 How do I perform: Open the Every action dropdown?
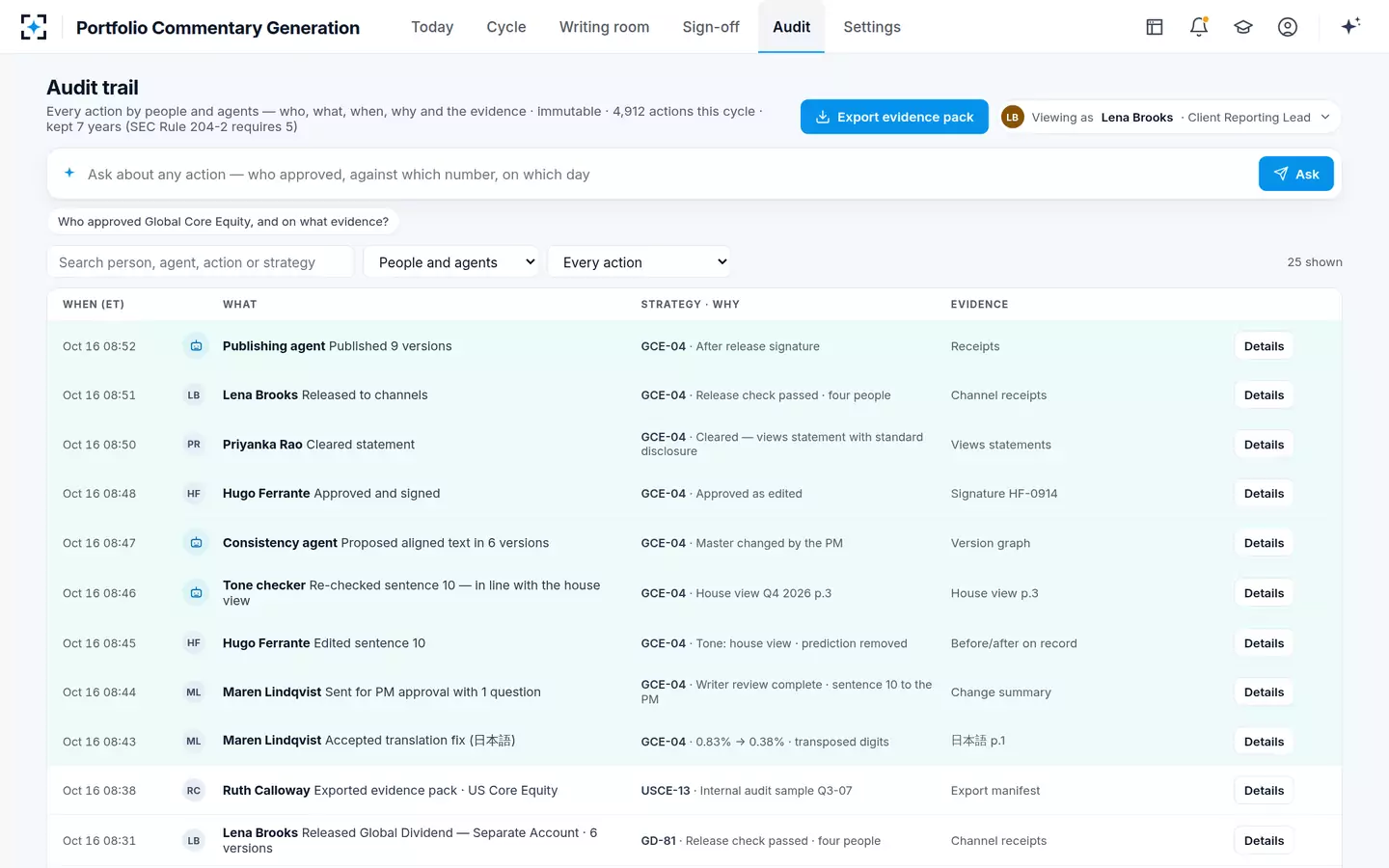pyautogui.click(x=639, y=262)
